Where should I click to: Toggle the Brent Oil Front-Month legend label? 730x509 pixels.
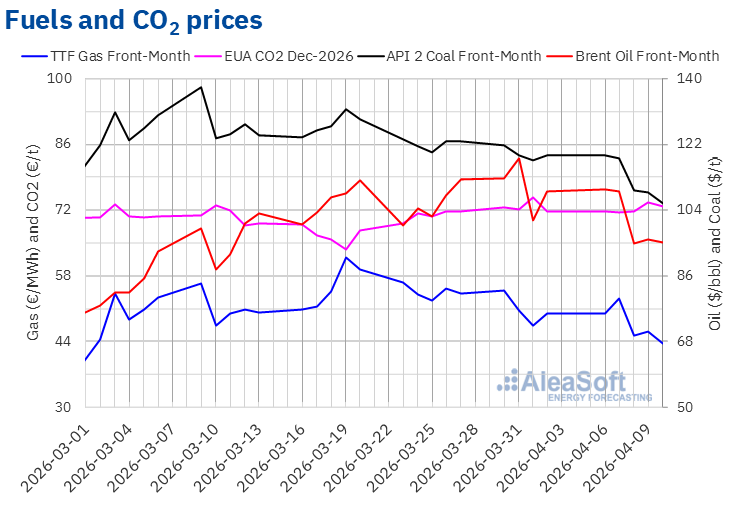[x=646, y=56]
